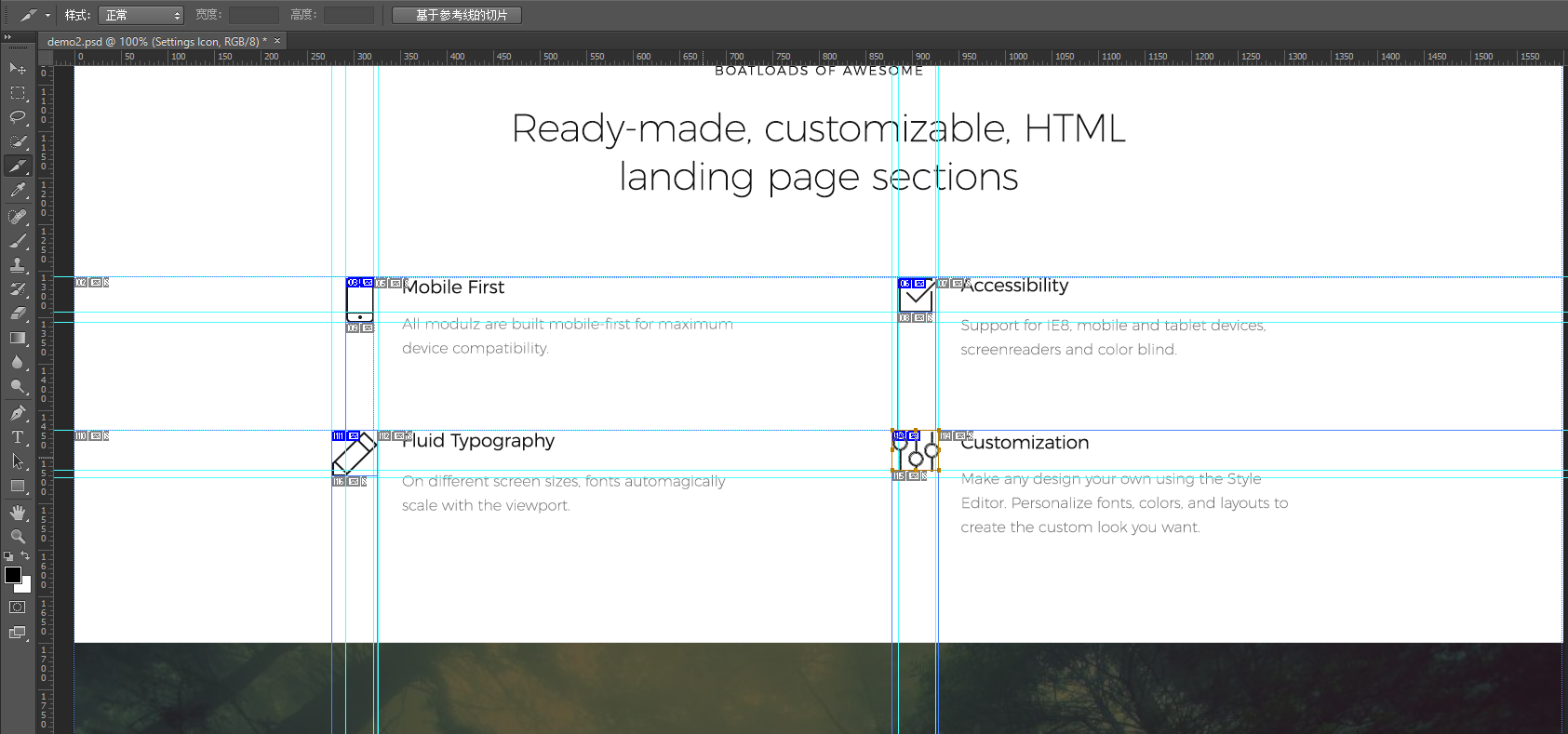The height and width of the screenshot is (734, 1568).
Task: Select the Blur tool
Action: pyautogui.click(x=18, y=362)
